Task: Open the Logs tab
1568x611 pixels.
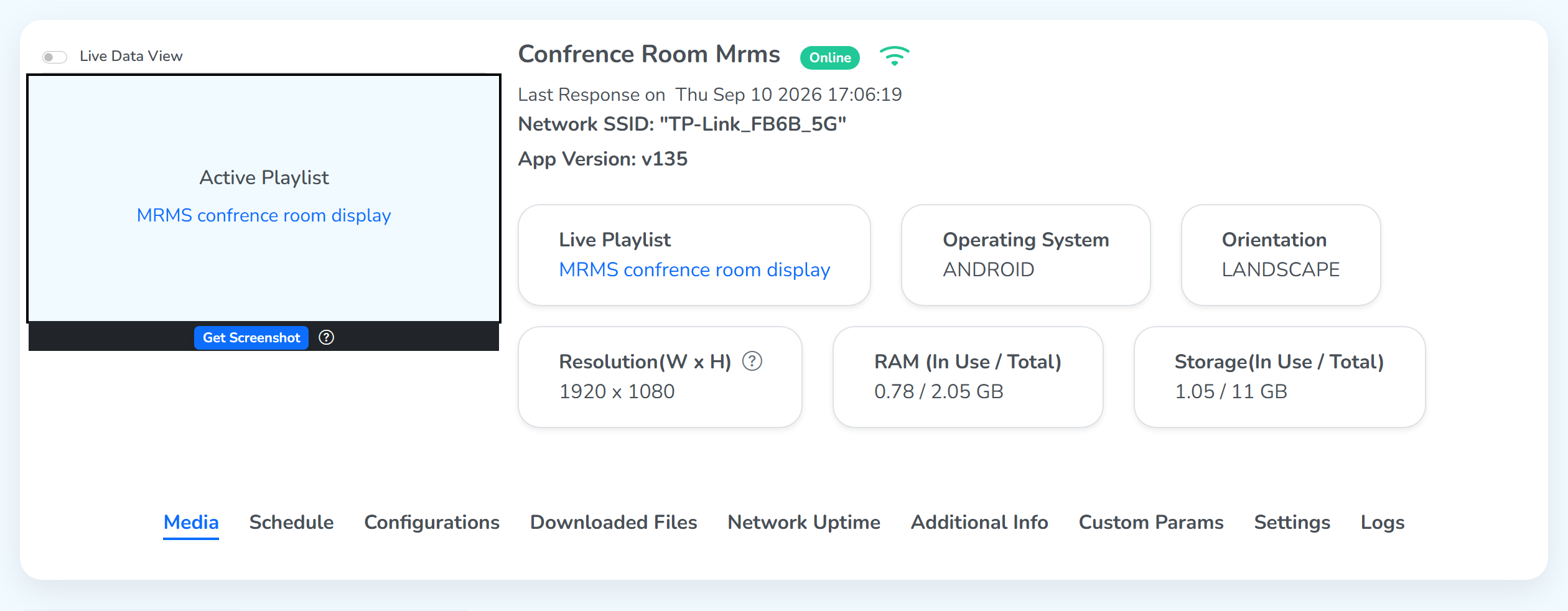Action: point(1383,523)
